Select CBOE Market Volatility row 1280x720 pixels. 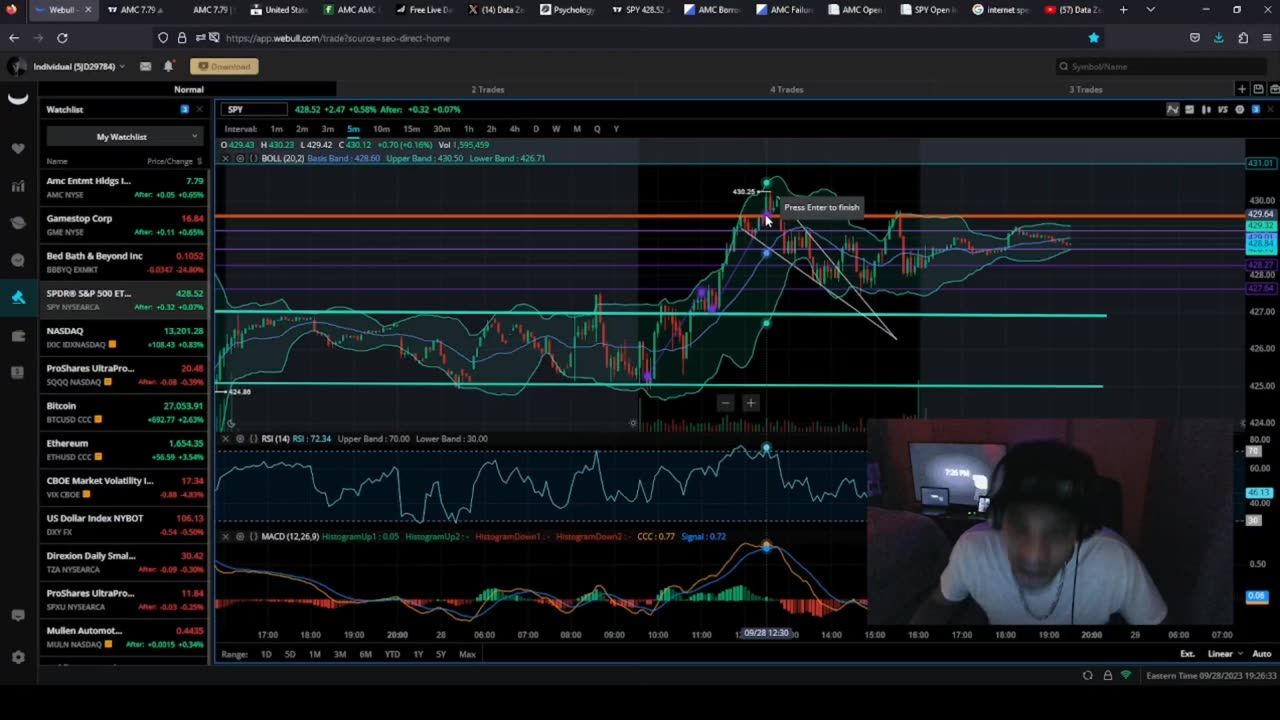125,487
